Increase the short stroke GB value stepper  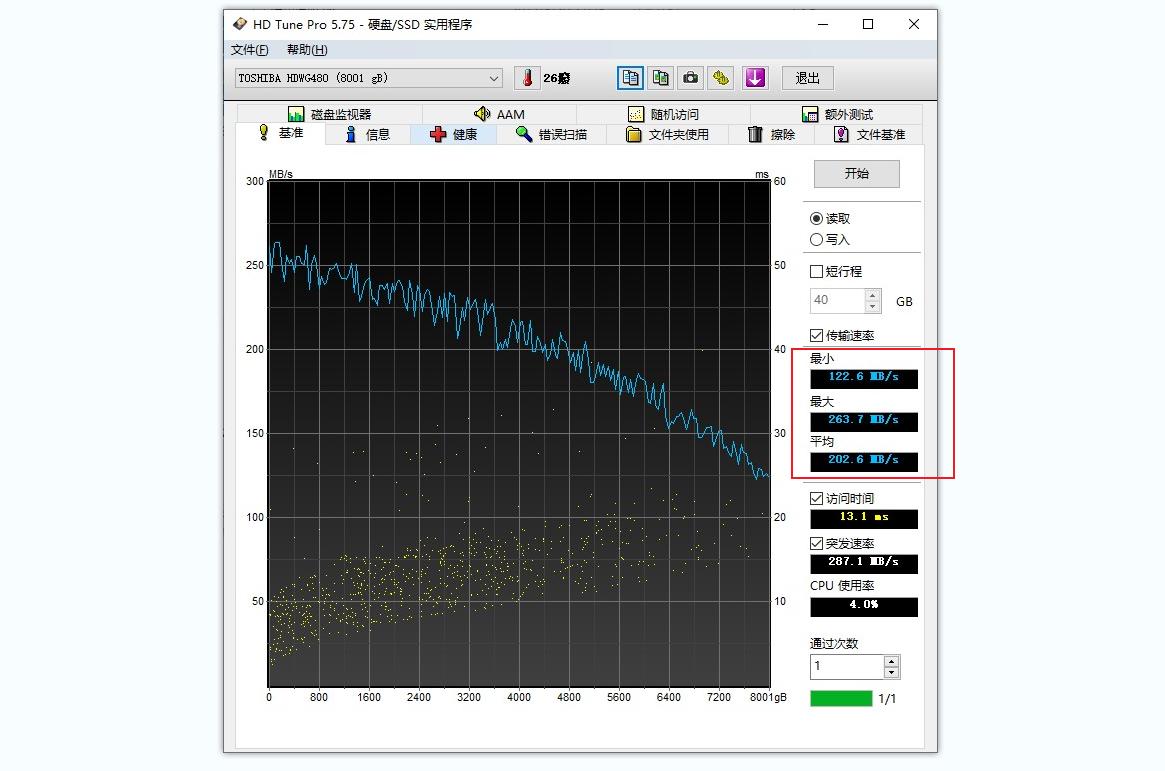click(x=872, y=295)
